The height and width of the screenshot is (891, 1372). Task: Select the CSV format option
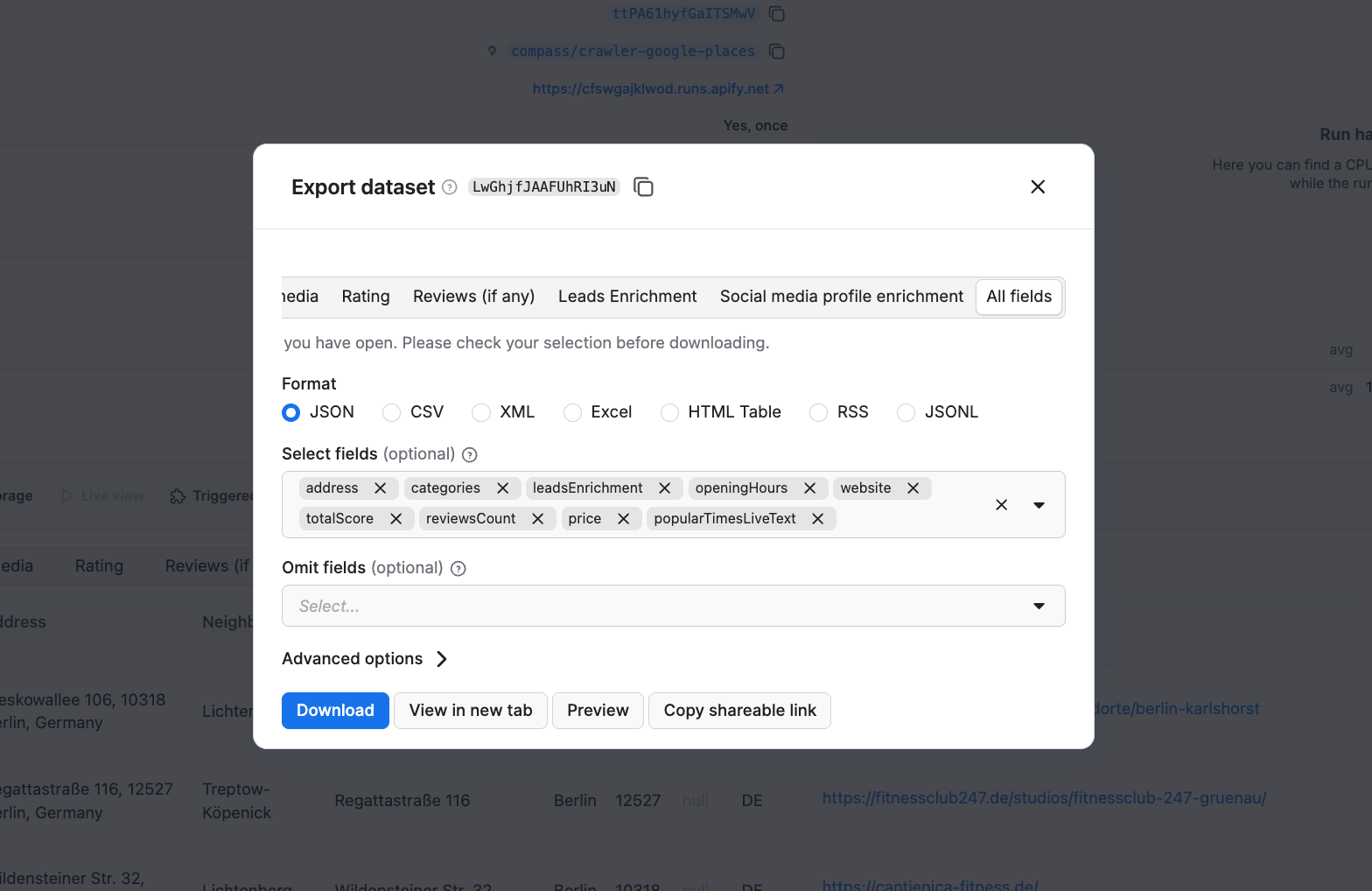[x=392, y=412]
